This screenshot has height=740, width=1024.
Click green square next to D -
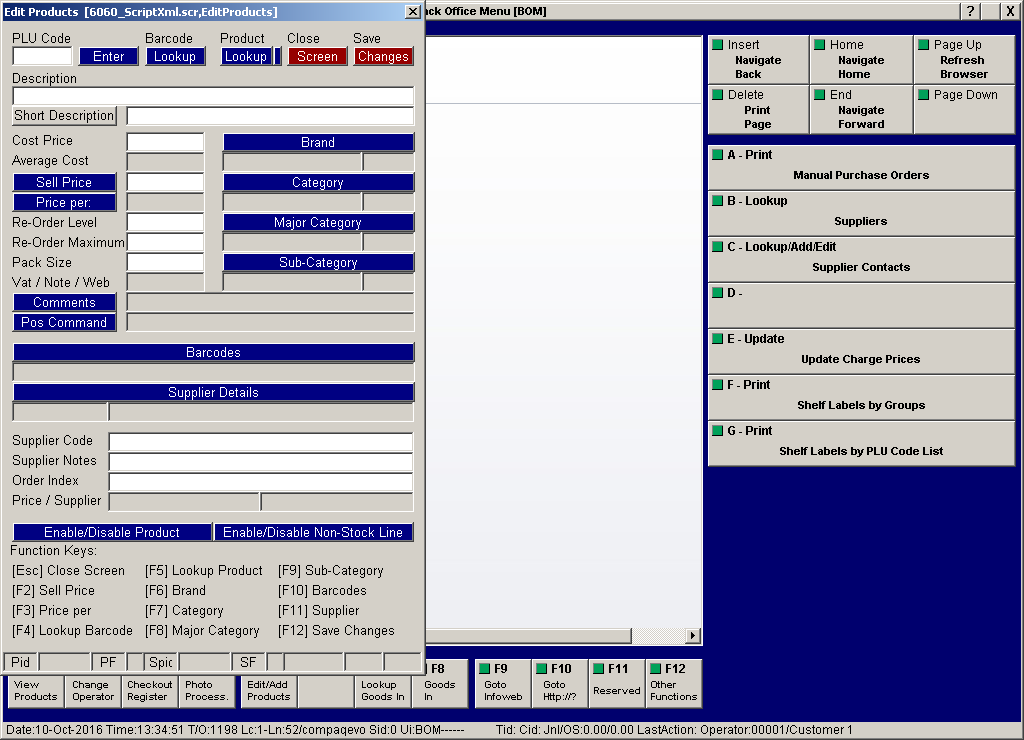(717, 293)
